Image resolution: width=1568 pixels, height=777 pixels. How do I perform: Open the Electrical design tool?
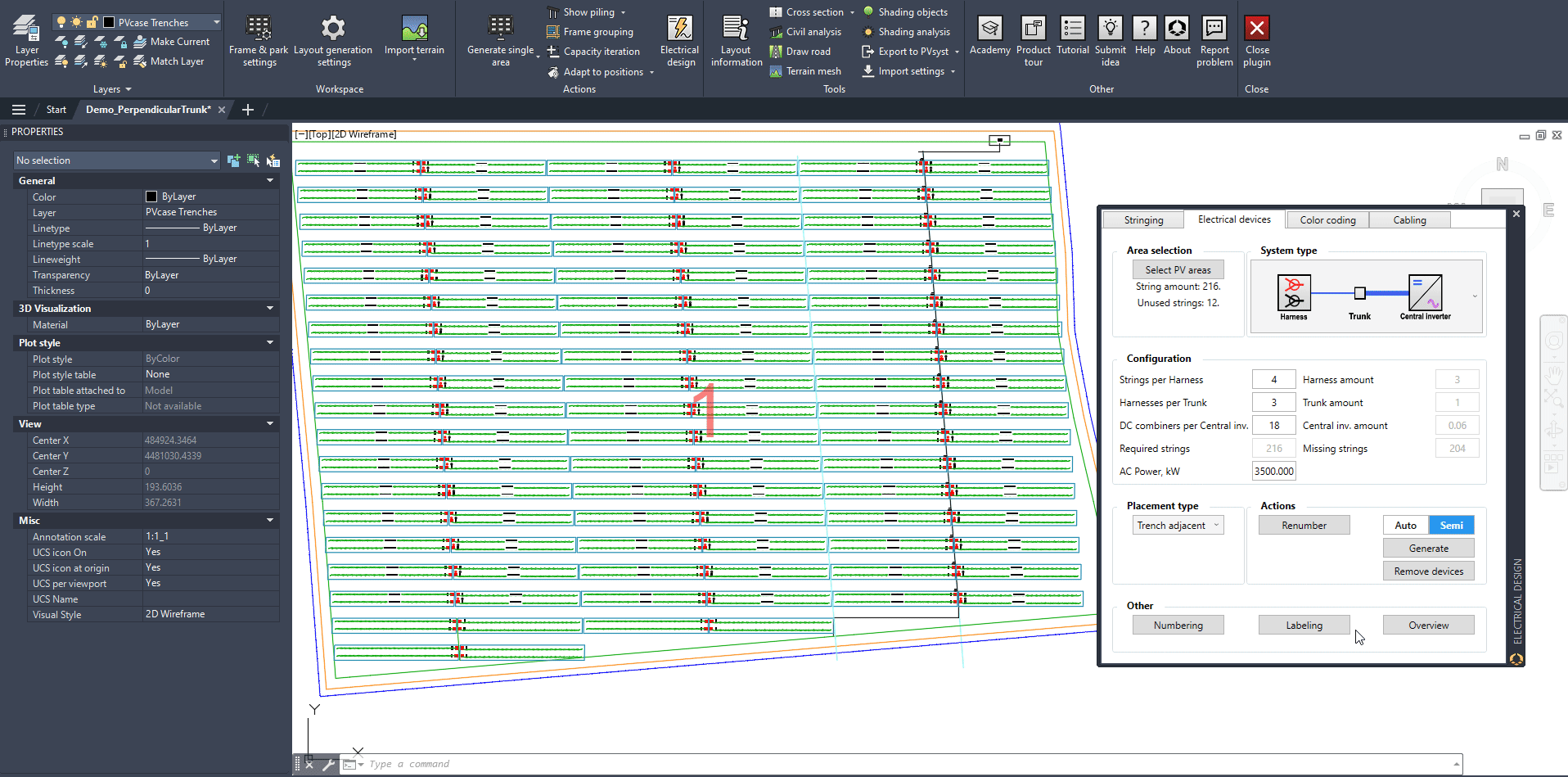(x=679, y=29)
